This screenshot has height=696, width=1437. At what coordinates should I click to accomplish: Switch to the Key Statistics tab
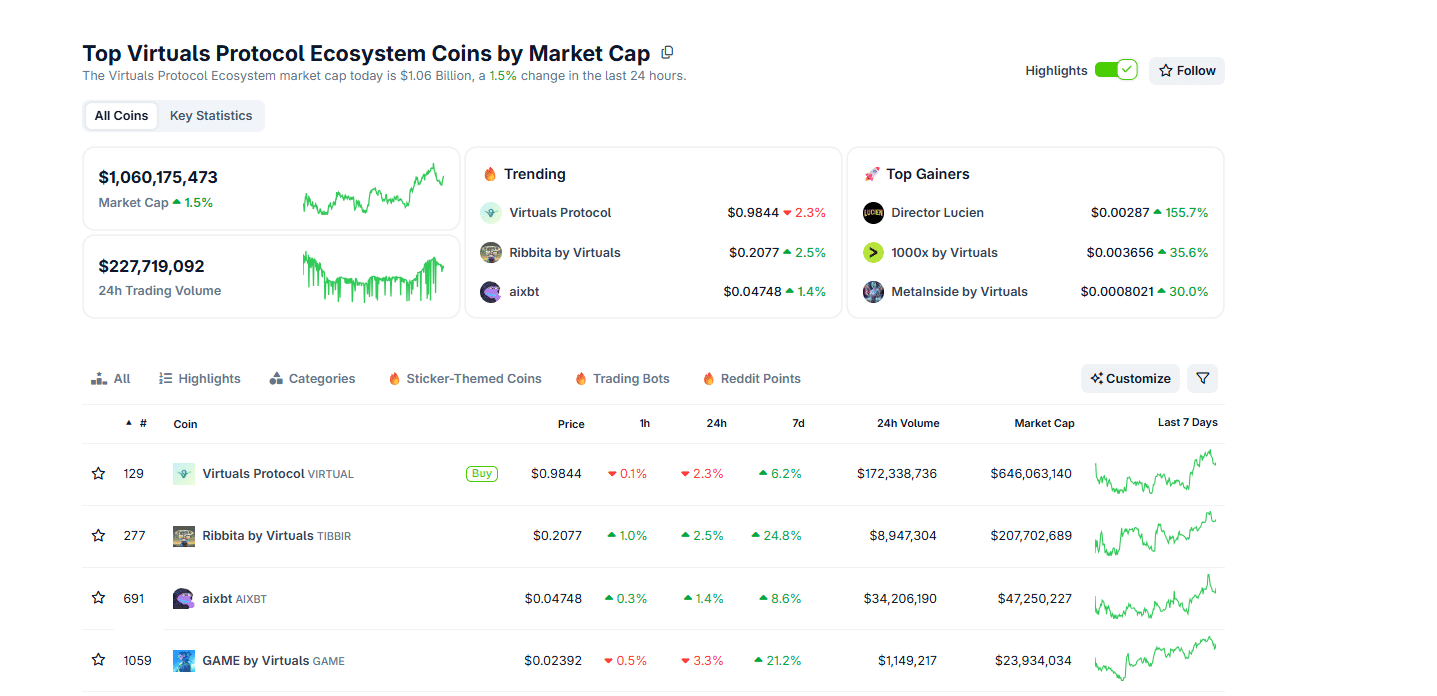210,115
